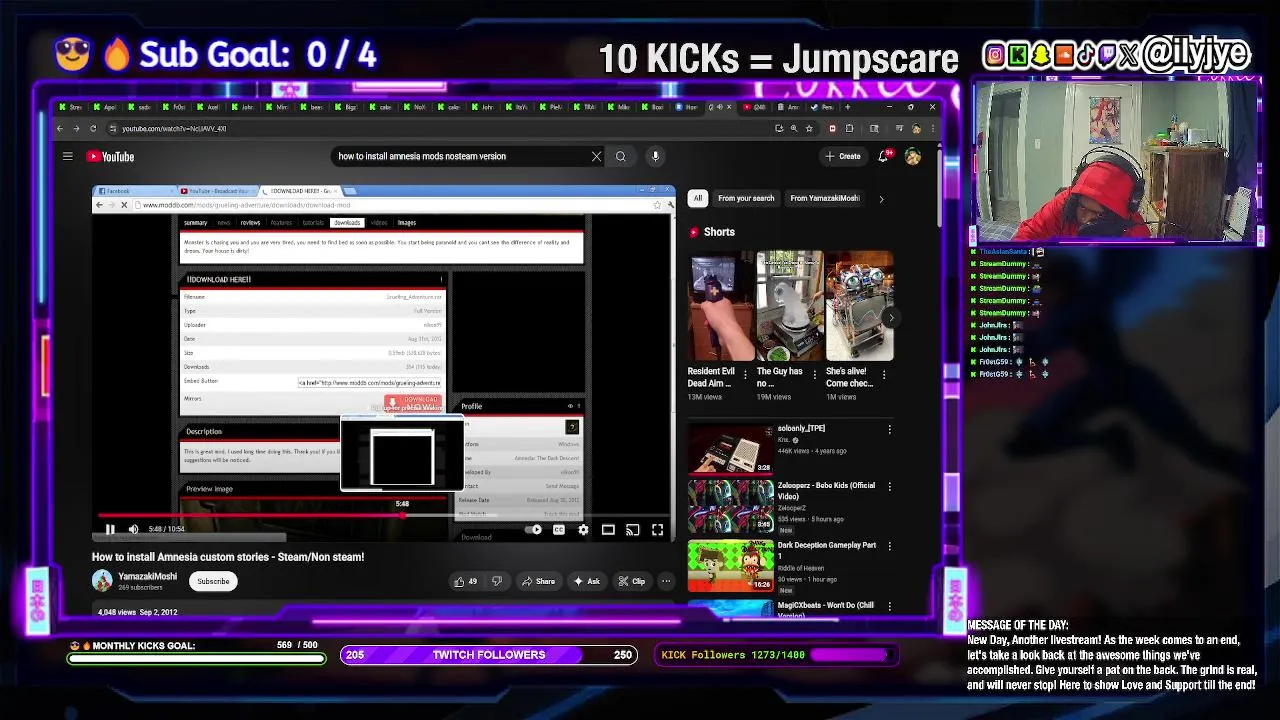The height and width of the screenshot is (720, 1280).
Task: Open the soloanly_[TPE] video thumbnail
Action: click(730, 448)
